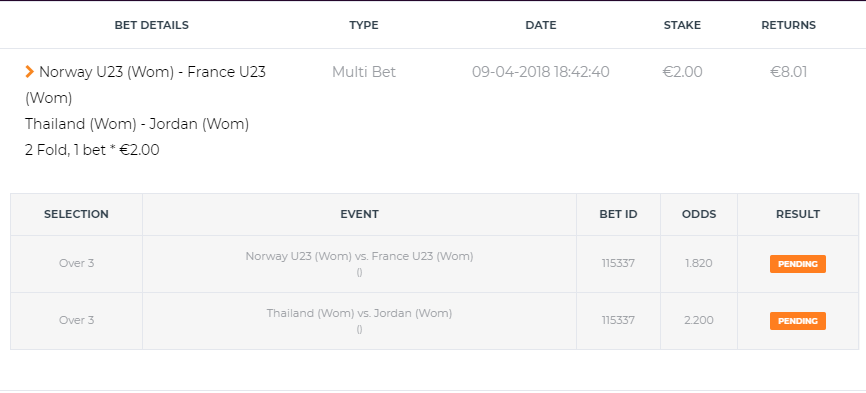Click the bet date 09-04-2018 18:42:40
This screenshot has height=393, width=866.
pos(541,72)
